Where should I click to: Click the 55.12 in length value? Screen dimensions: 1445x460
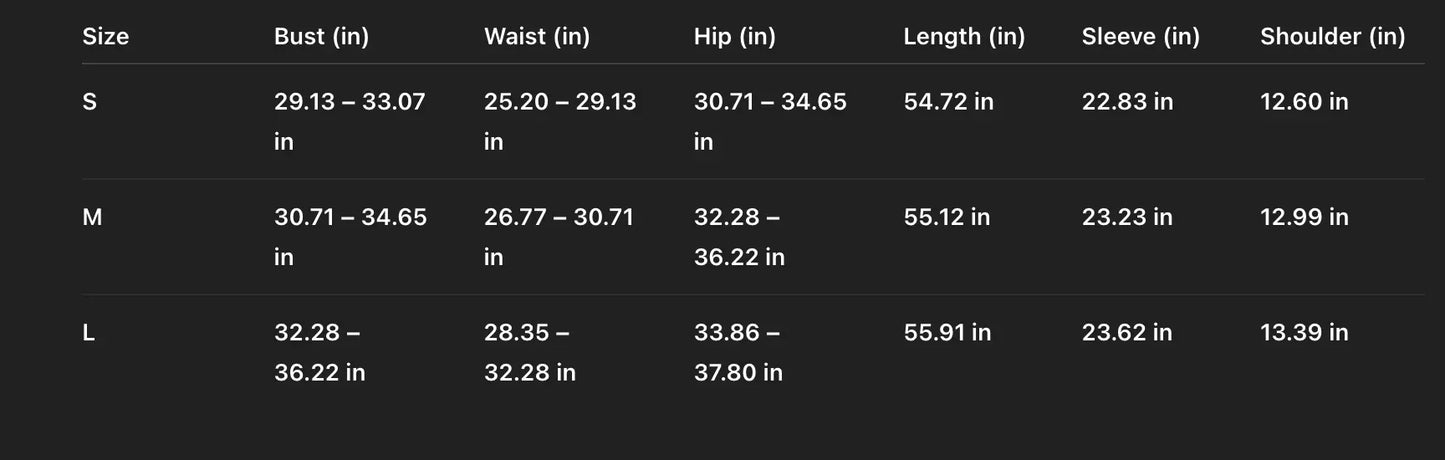point(946,217)
